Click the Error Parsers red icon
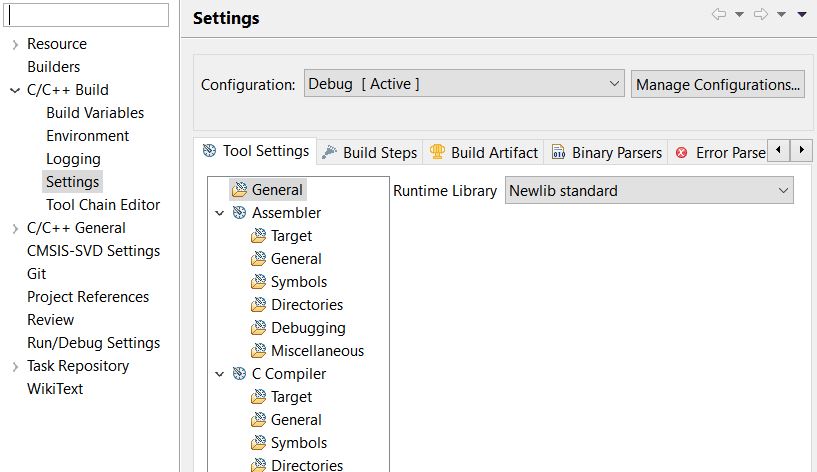817x472 pixels. pos(682,152)
